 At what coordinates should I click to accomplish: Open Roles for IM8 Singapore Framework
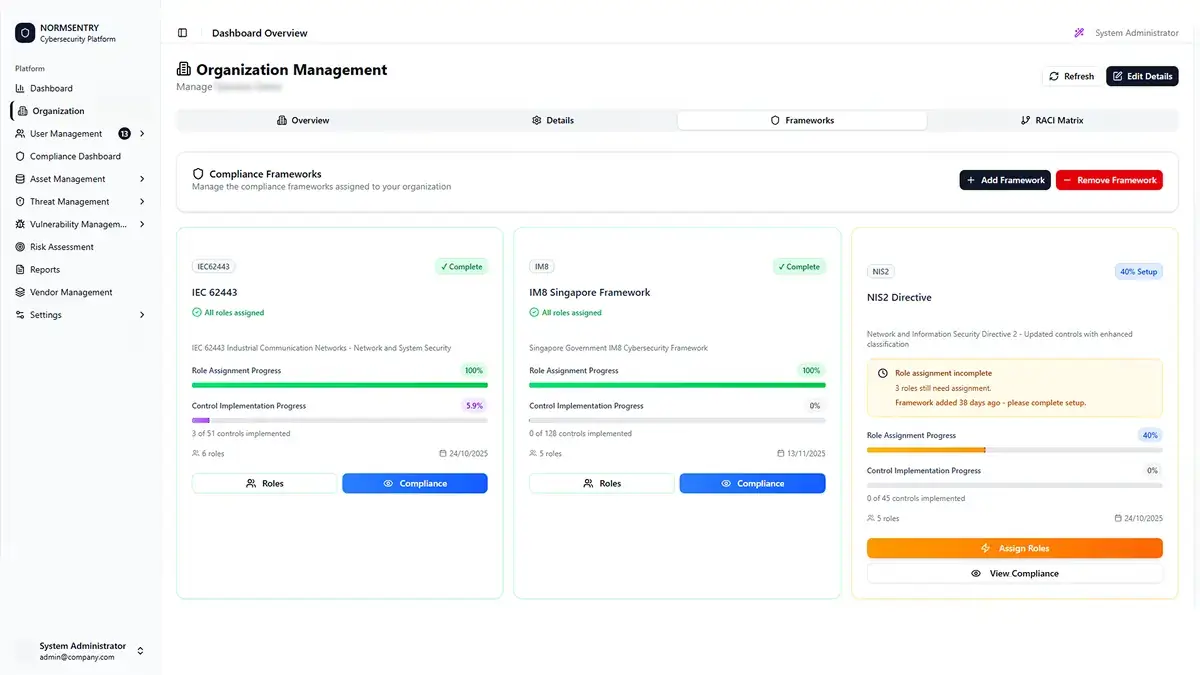[602, 483]
